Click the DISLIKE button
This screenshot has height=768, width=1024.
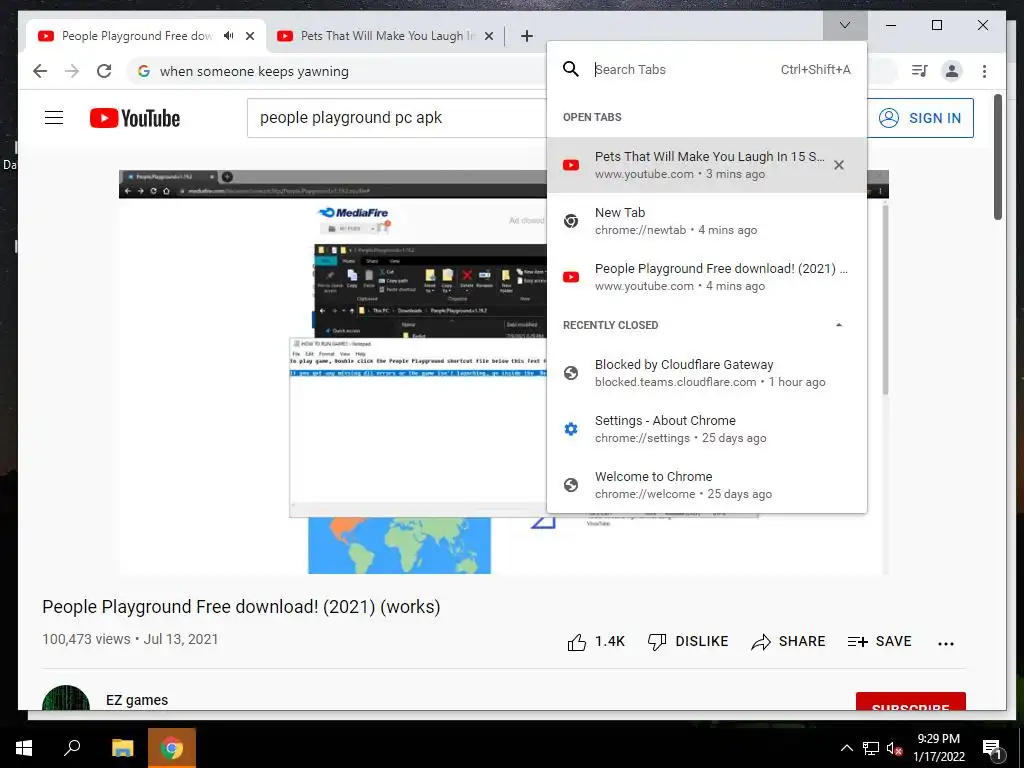tap(688, 642)
